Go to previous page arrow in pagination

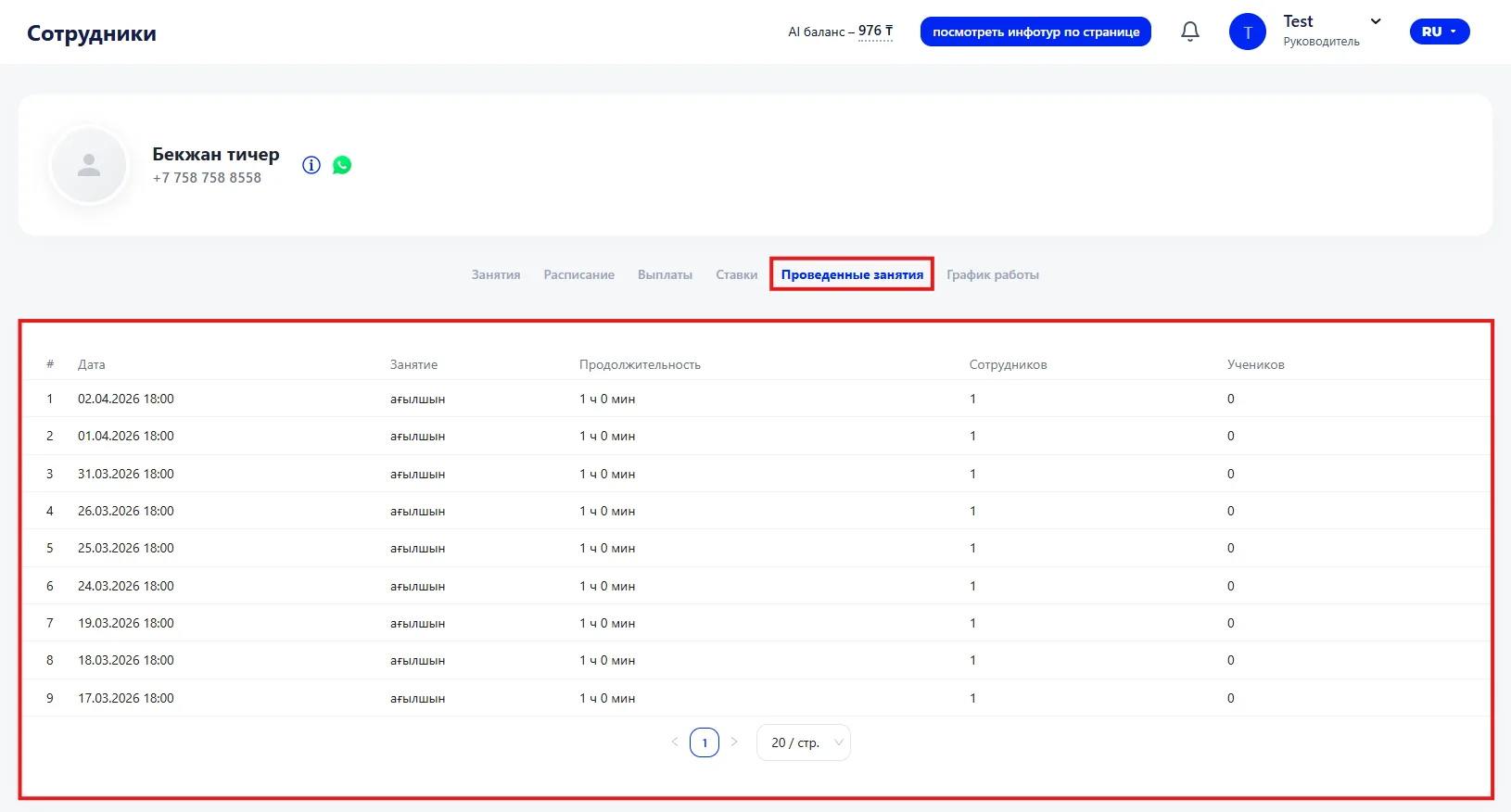pos(675,742)
